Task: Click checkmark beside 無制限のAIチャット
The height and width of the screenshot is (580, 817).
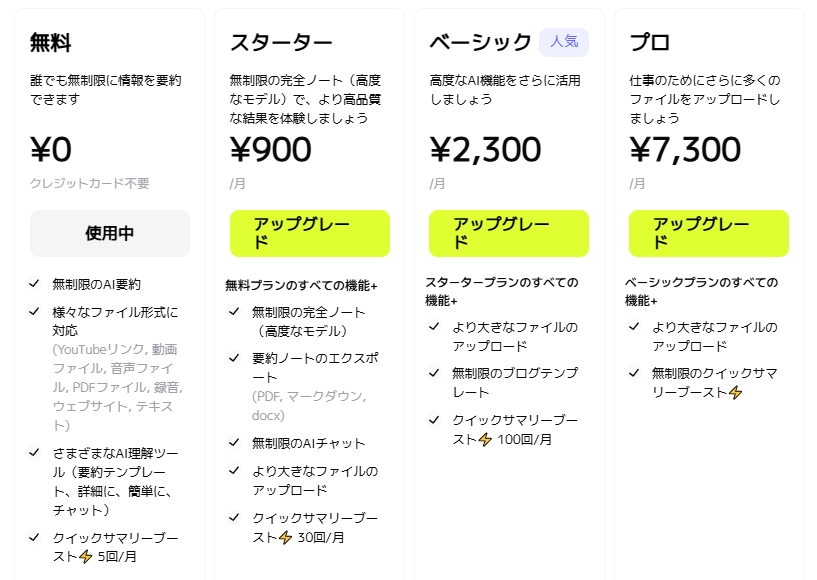Action: 234,442
